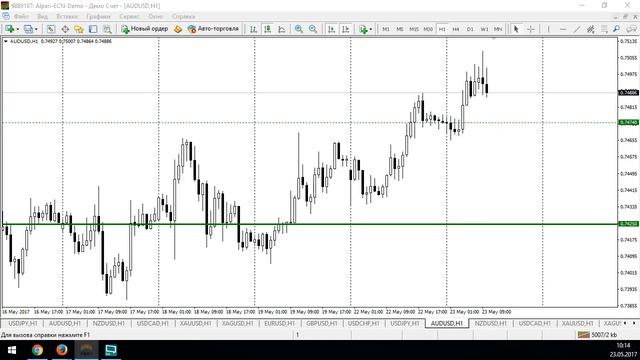
Task: Click the triangle beside the AUDUSD,H1 chart label
Action: [x=6, y=41]
